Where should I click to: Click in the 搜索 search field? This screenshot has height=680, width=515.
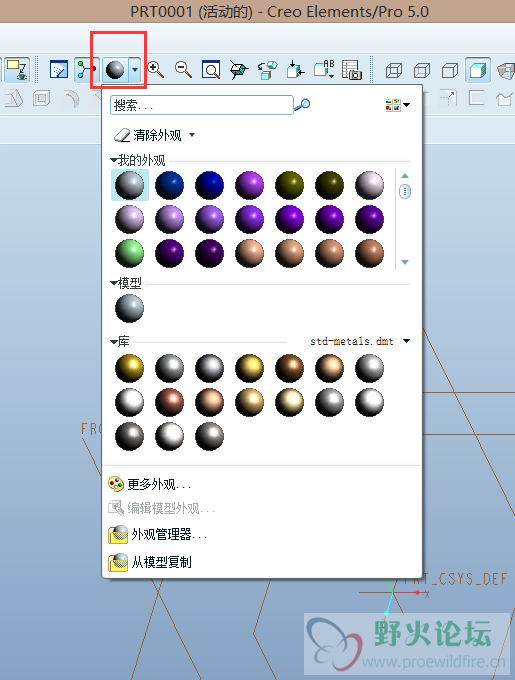(x=202, y=105)
